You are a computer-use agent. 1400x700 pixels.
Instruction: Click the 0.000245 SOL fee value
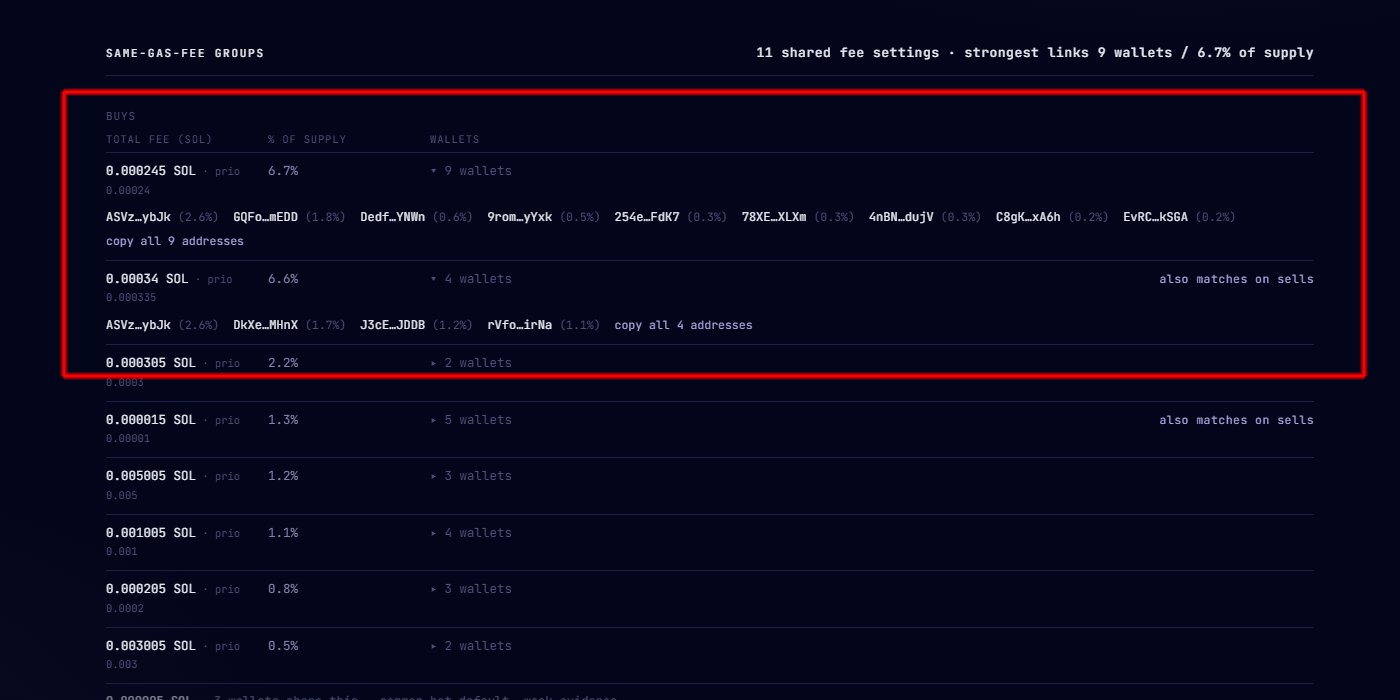click(x=151, y=171)
